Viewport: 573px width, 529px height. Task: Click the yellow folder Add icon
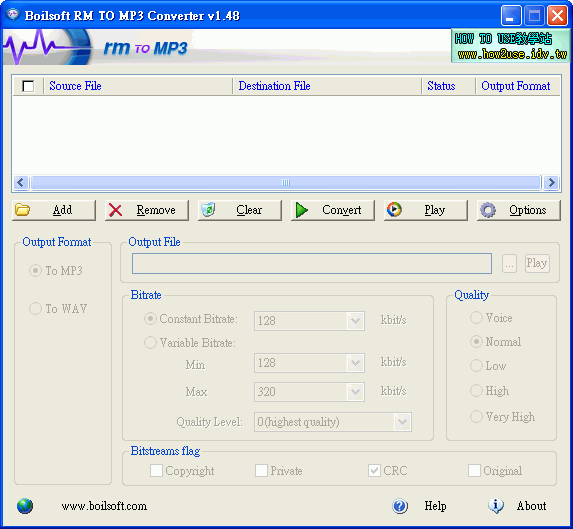point(22,210)
